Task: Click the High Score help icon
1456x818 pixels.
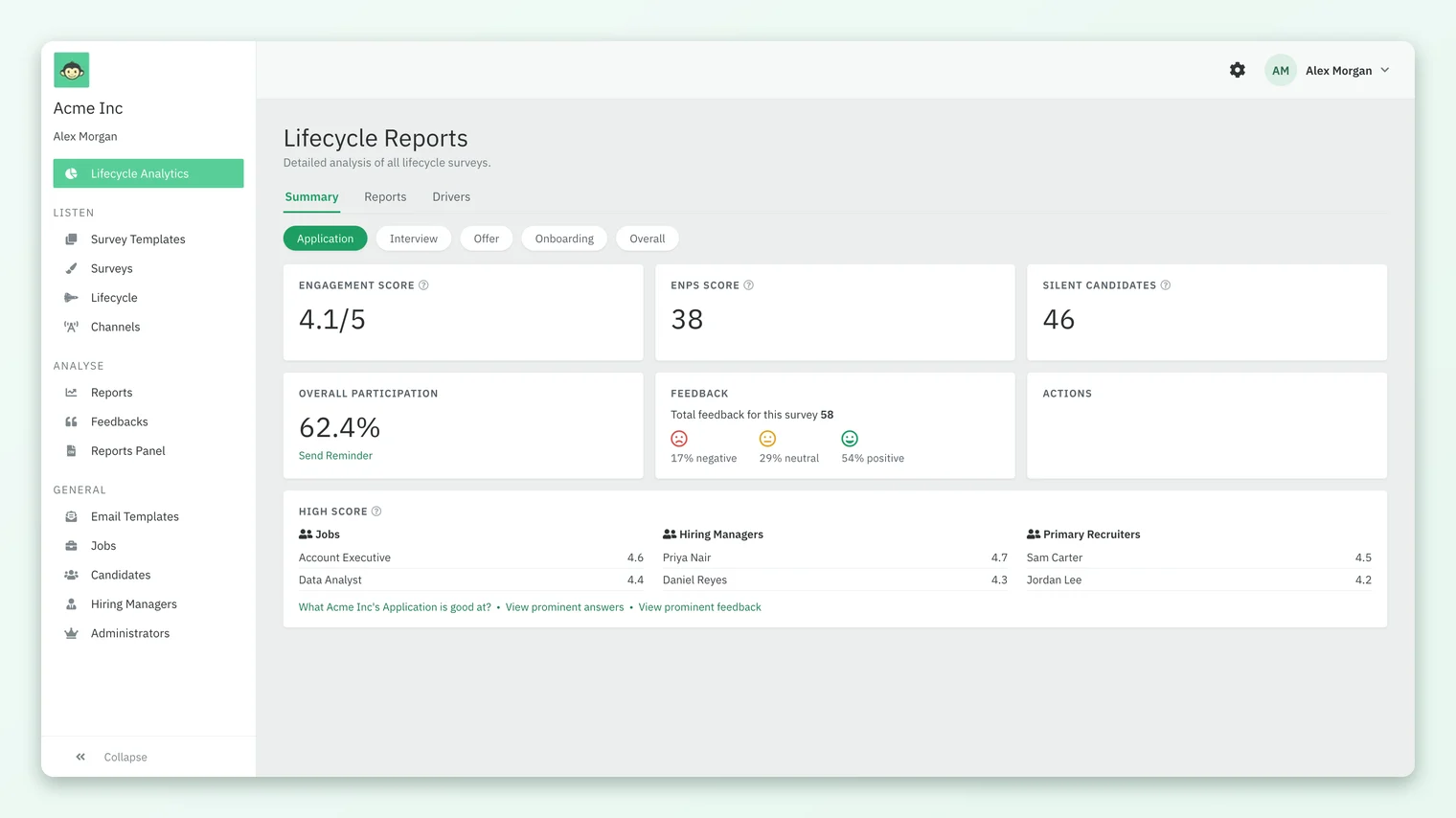Action: 376,511
